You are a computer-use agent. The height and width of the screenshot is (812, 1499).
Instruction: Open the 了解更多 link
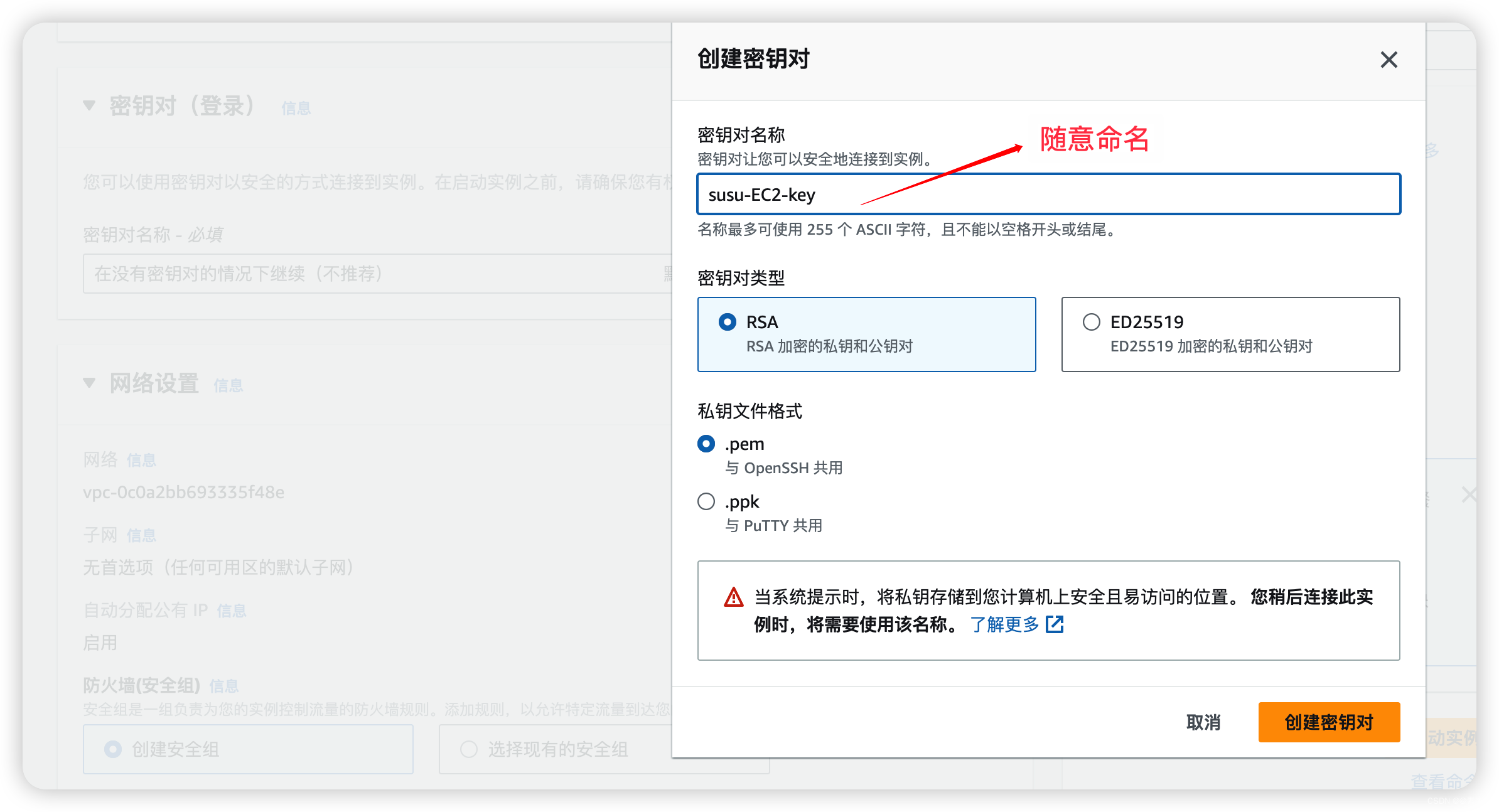pos(1004,624)
